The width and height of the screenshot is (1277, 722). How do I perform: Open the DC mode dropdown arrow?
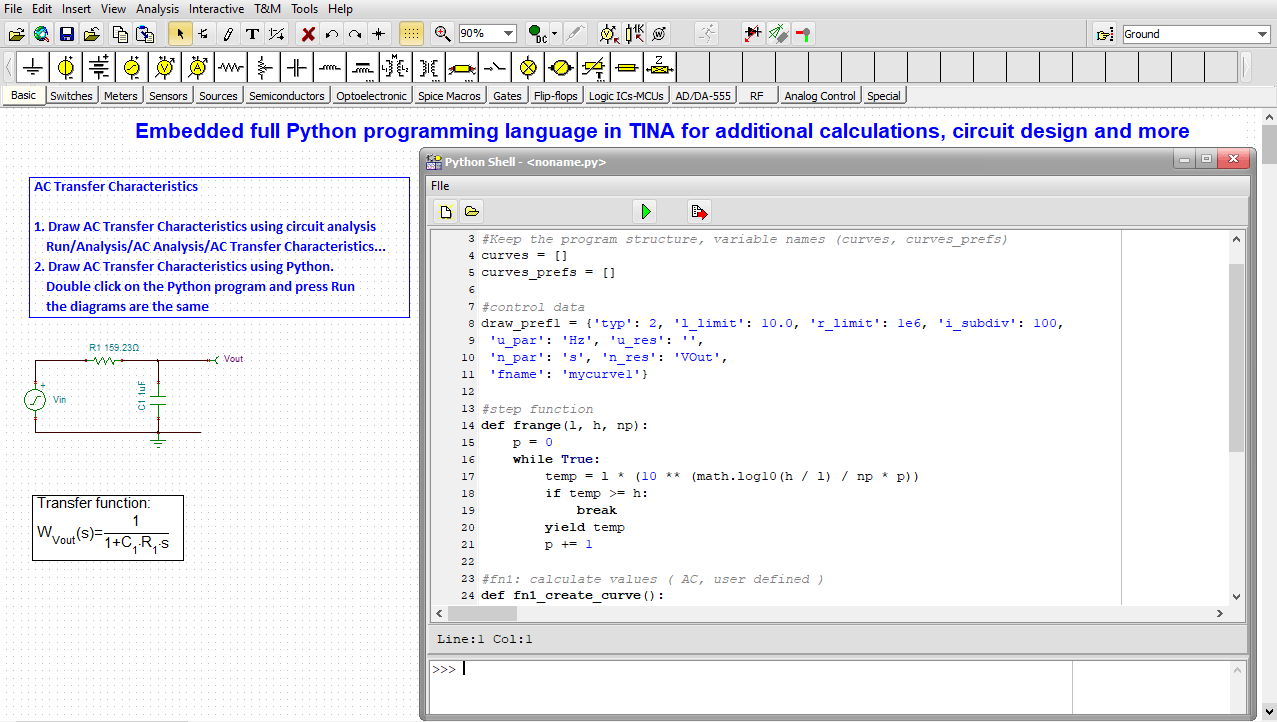click(x=555, y=34)
